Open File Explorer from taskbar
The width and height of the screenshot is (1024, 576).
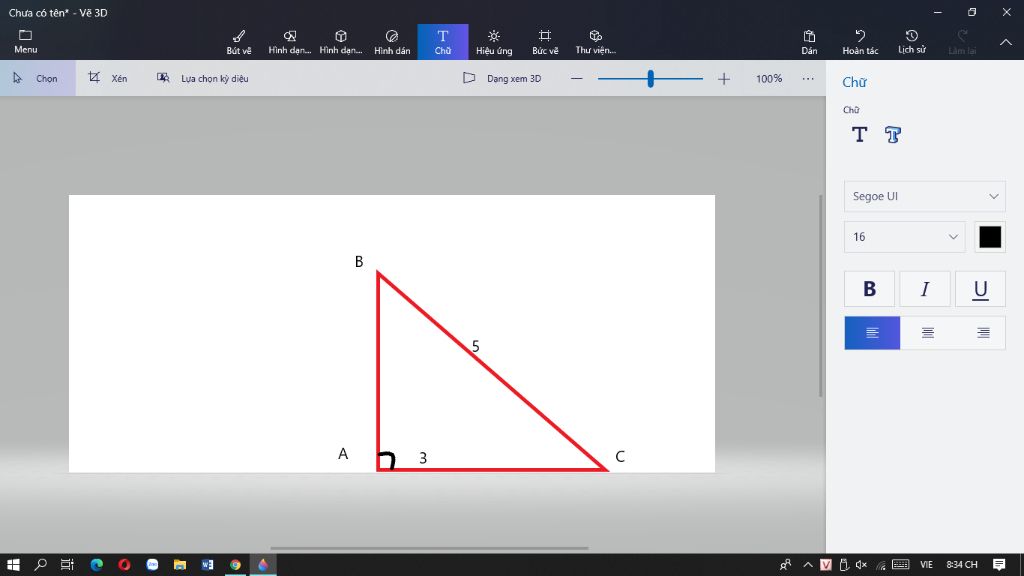[x=180, y=564]
